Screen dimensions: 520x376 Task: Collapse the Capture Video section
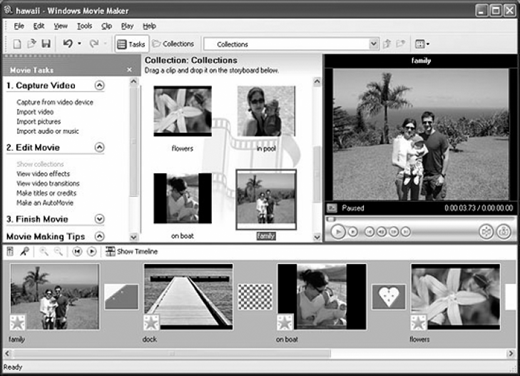[99, 85]
